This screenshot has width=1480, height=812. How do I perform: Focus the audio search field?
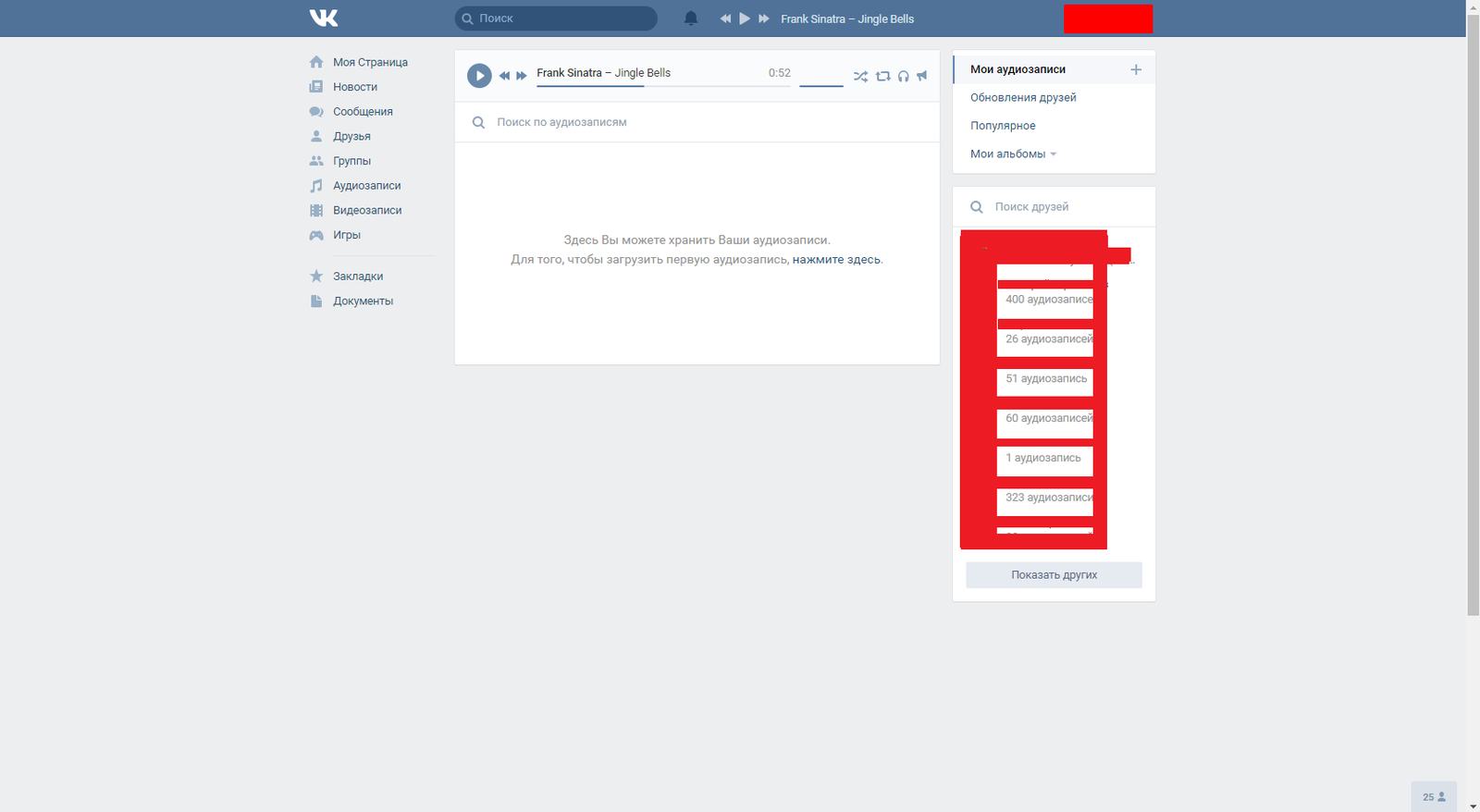(697, 122)
